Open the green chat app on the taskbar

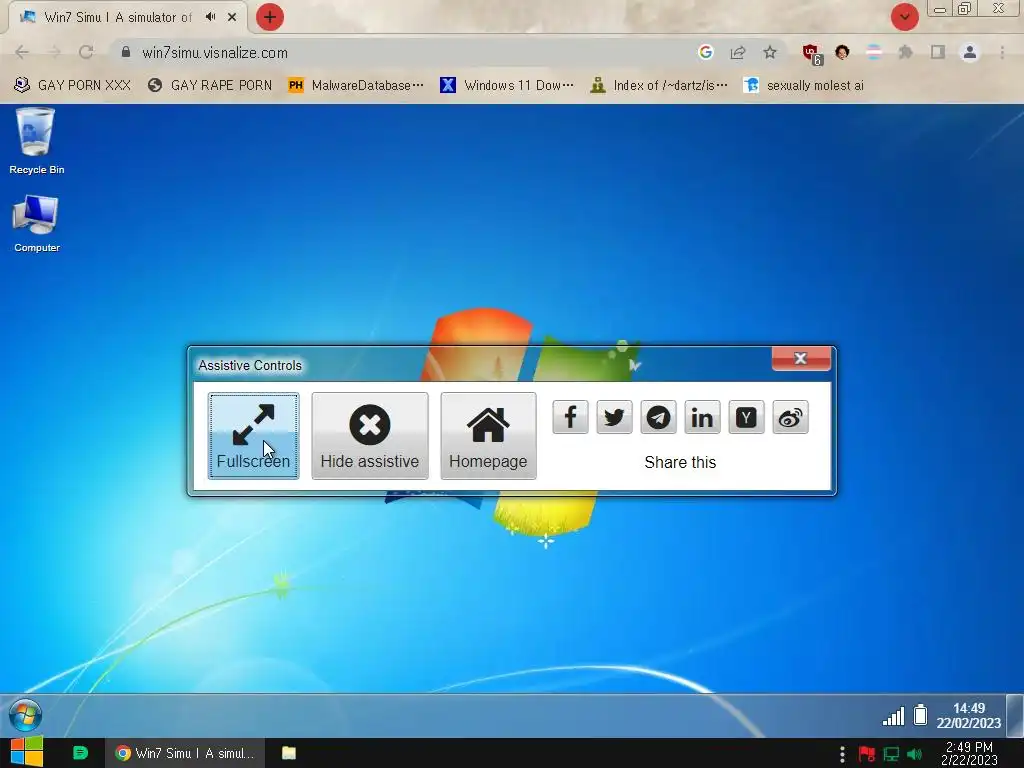(80, 753)
